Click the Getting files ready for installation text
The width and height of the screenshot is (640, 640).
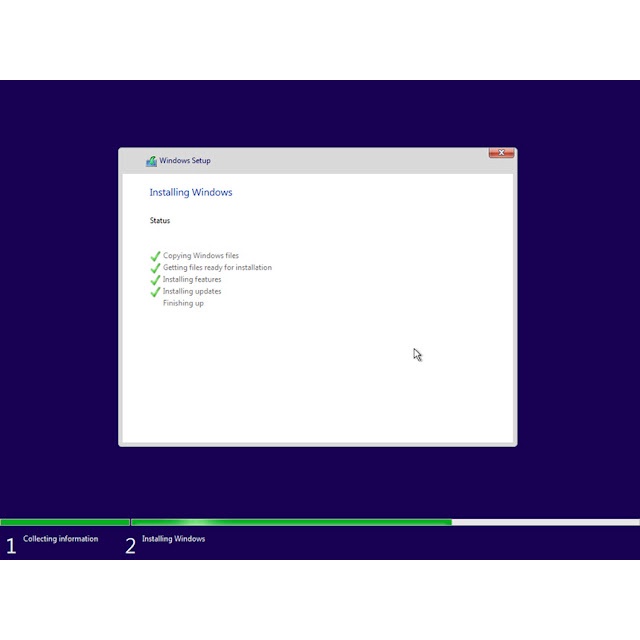[217, 268]
